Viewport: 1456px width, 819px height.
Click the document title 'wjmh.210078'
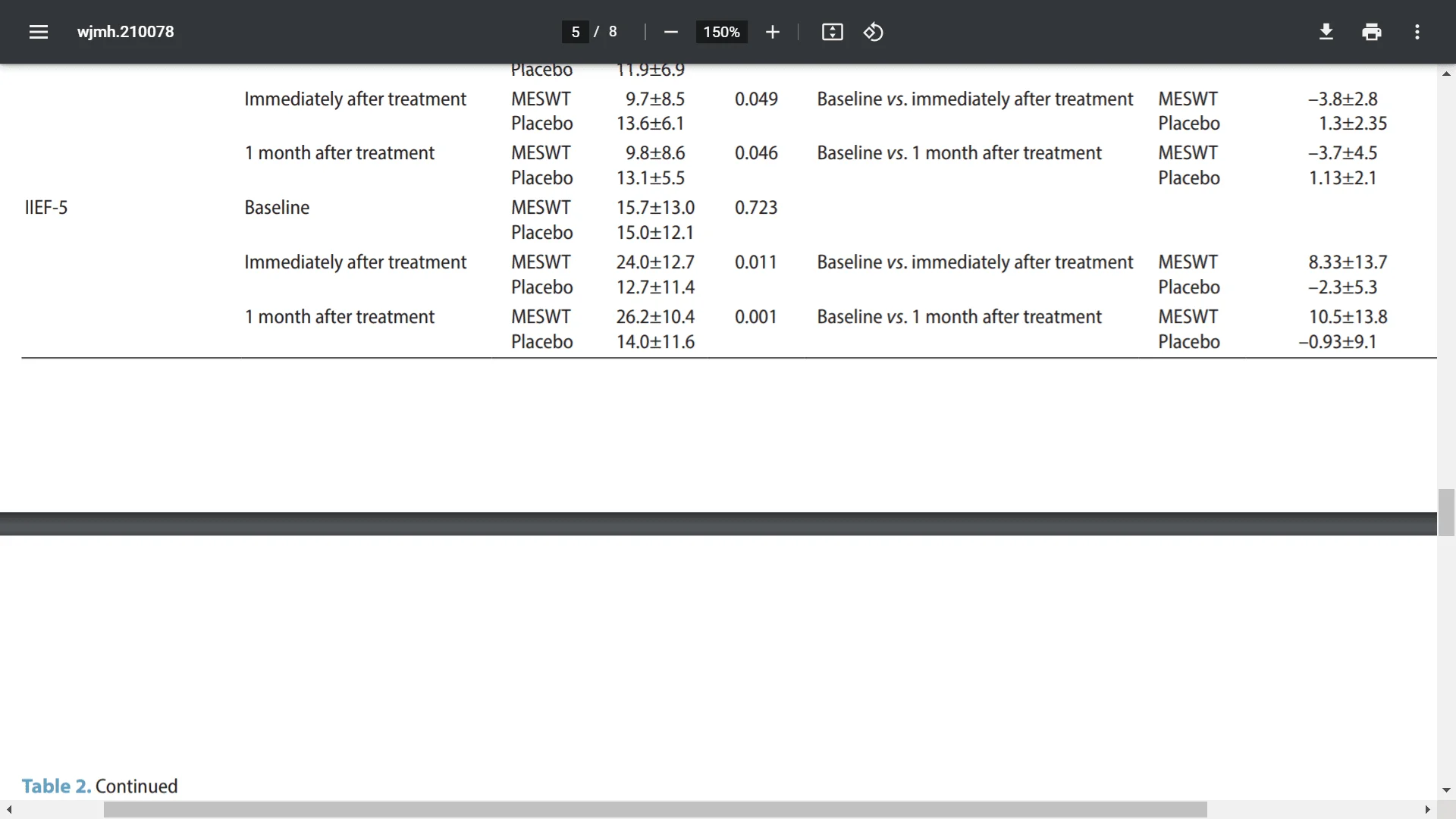pos(126,32)
